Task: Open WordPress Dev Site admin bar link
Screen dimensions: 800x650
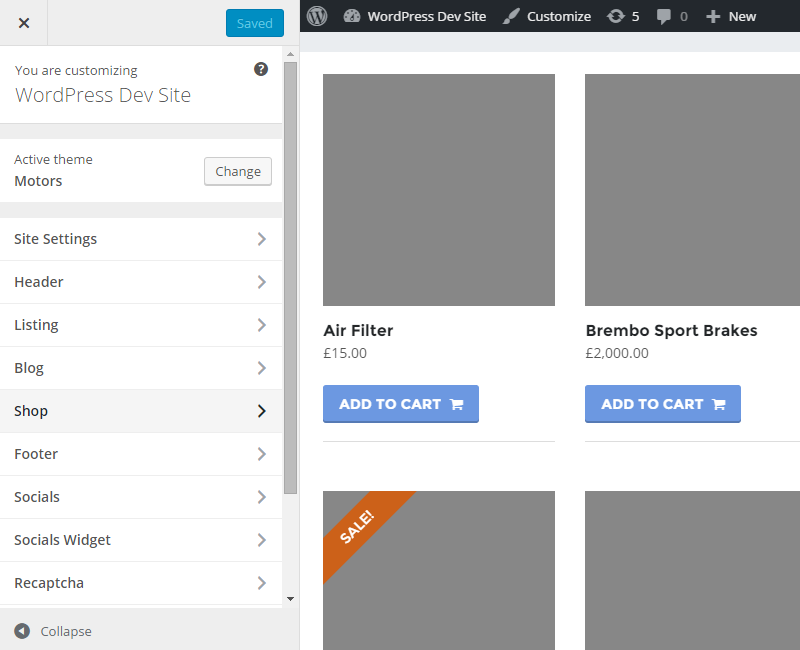Action: [x=427, y=16]
